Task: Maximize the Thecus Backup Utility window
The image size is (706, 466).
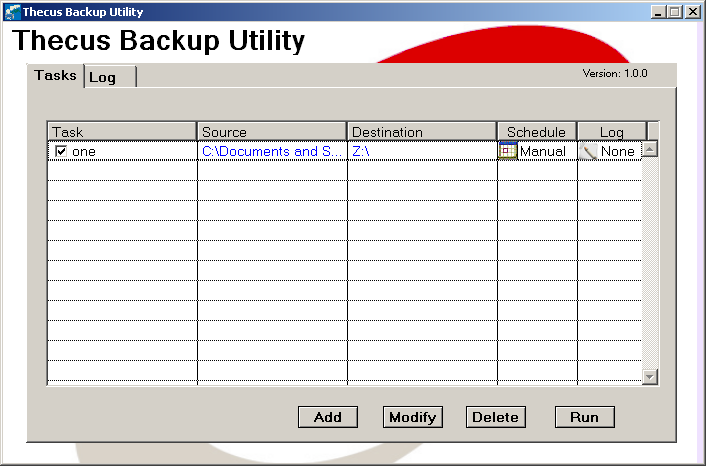Action: tap(674, 12)
